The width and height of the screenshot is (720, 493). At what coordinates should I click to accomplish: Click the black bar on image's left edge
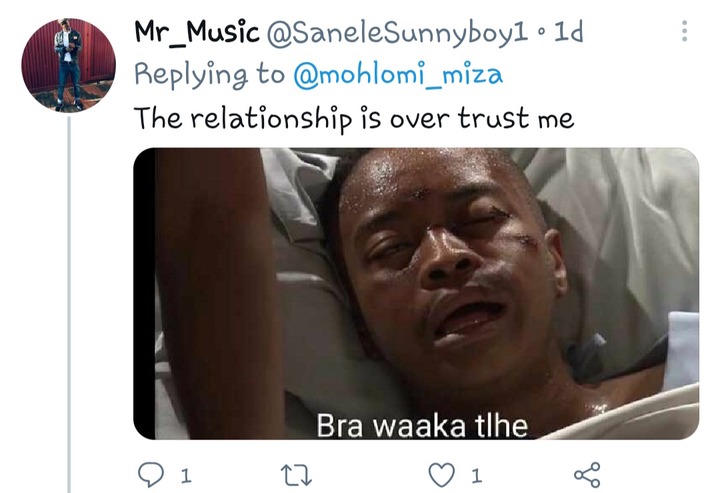point(145,294)
